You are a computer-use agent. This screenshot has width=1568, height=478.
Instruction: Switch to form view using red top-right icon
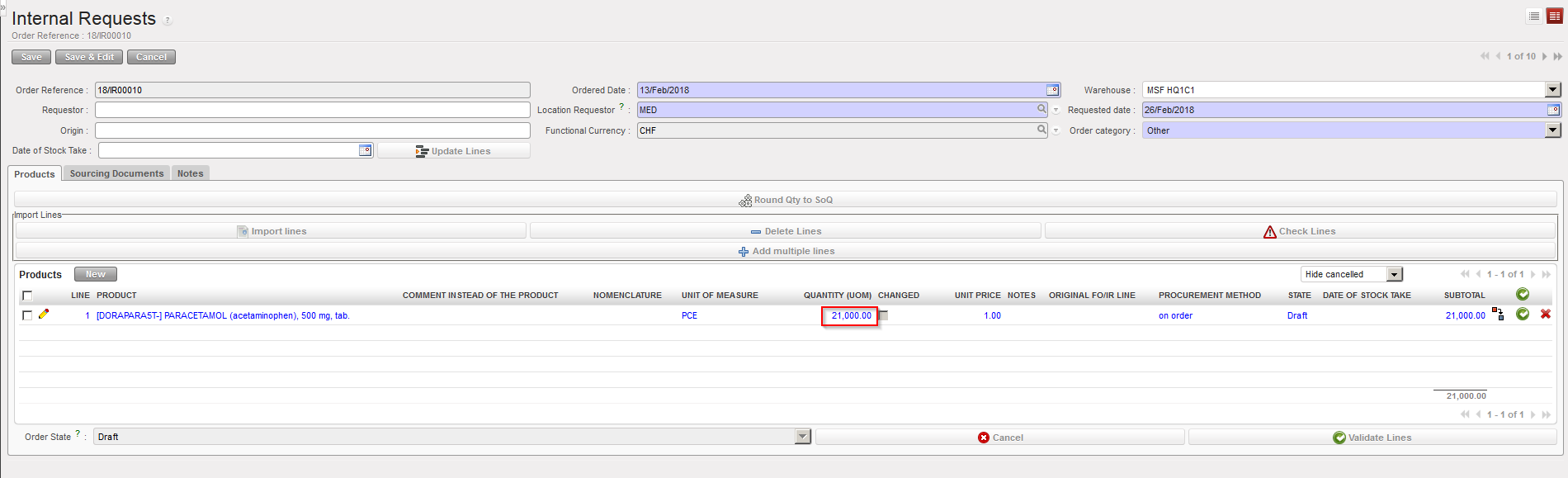pyautogui.click(x=1554, y=16)
